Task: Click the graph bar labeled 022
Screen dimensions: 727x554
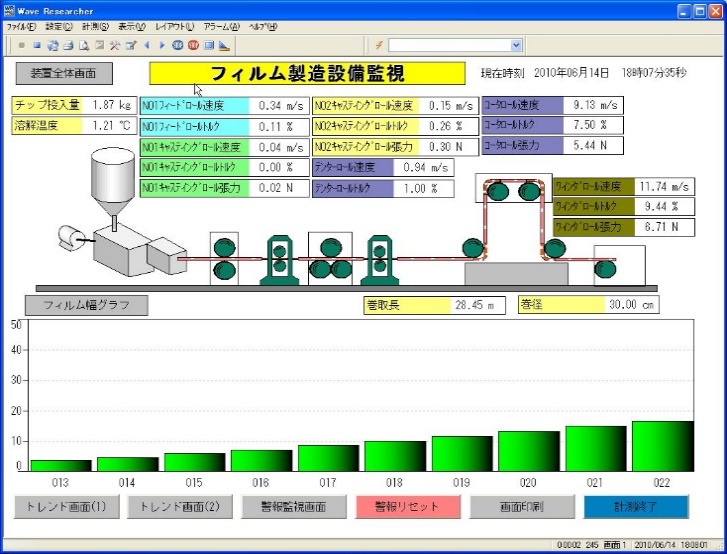Action: pyautogui.click(x=663, y=446)
